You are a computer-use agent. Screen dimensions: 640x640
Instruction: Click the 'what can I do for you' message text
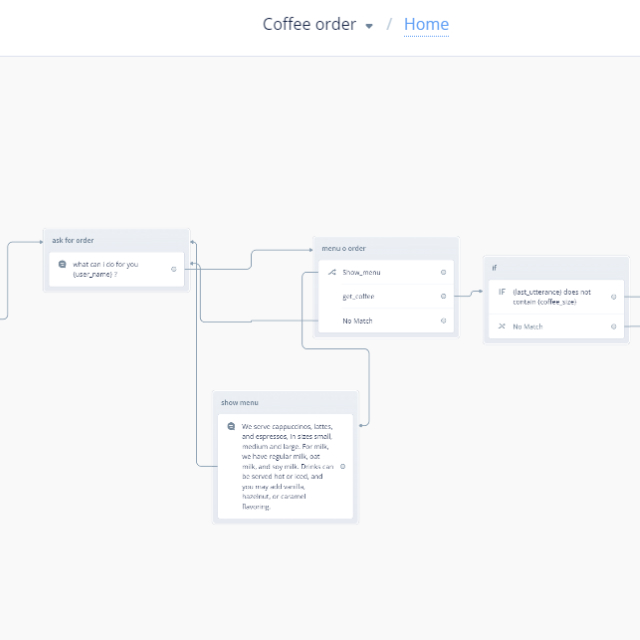[105, 269]
